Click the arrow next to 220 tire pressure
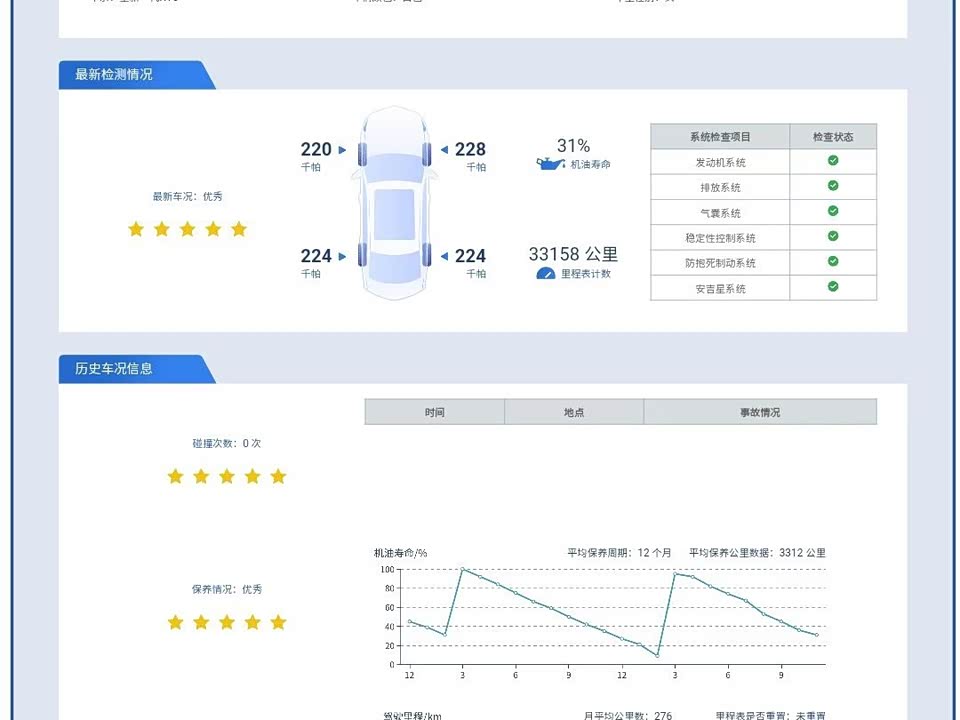The image size is (960, 720). click(343, 150)
